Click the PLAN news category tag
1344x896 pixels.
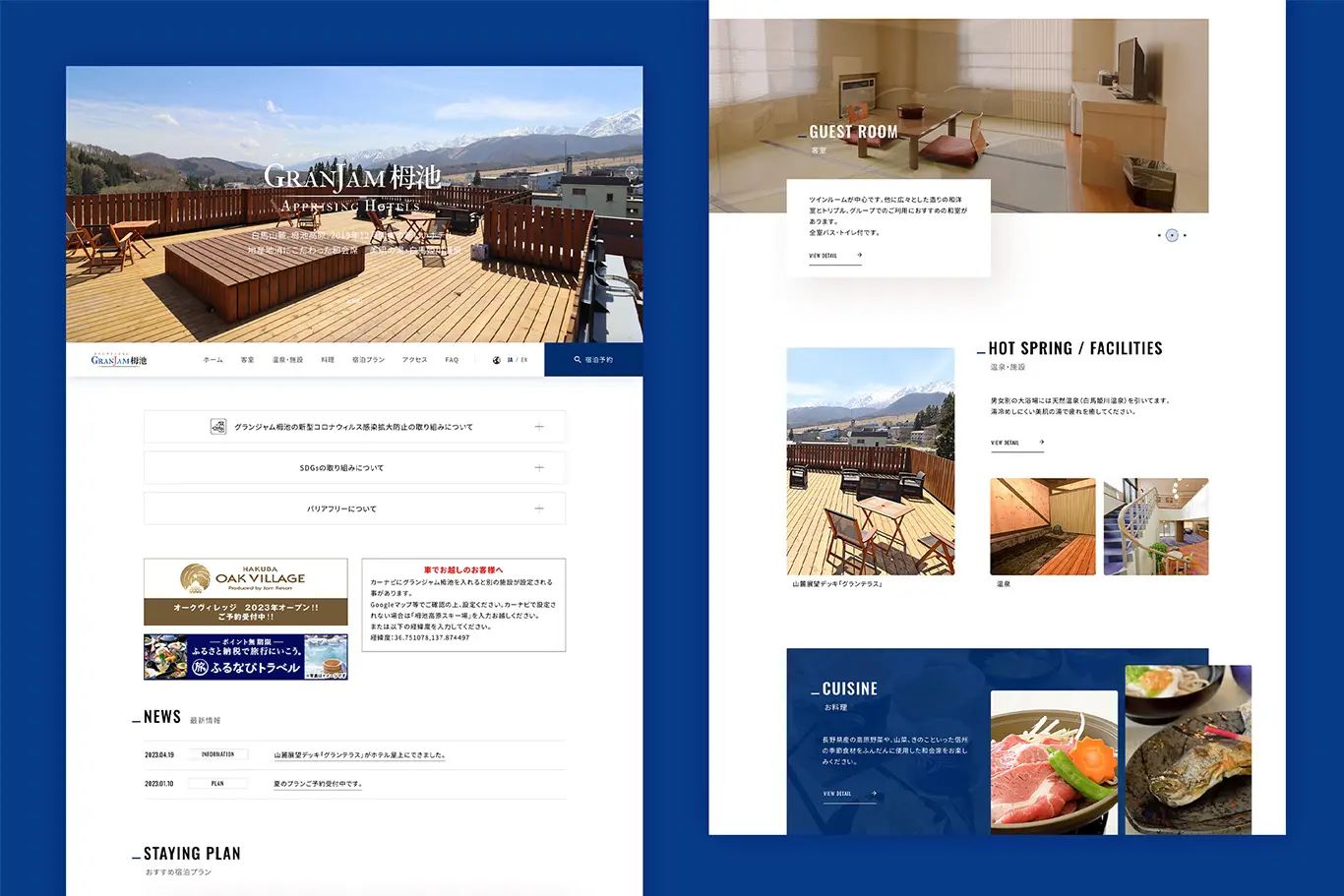pyautogui.click(x=217, y=784)
